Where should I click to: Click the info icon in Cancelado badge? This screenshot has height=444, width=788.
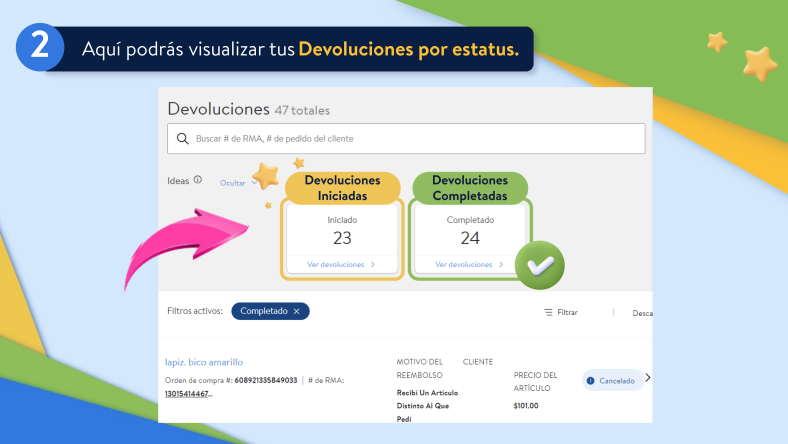click(590, 380)
